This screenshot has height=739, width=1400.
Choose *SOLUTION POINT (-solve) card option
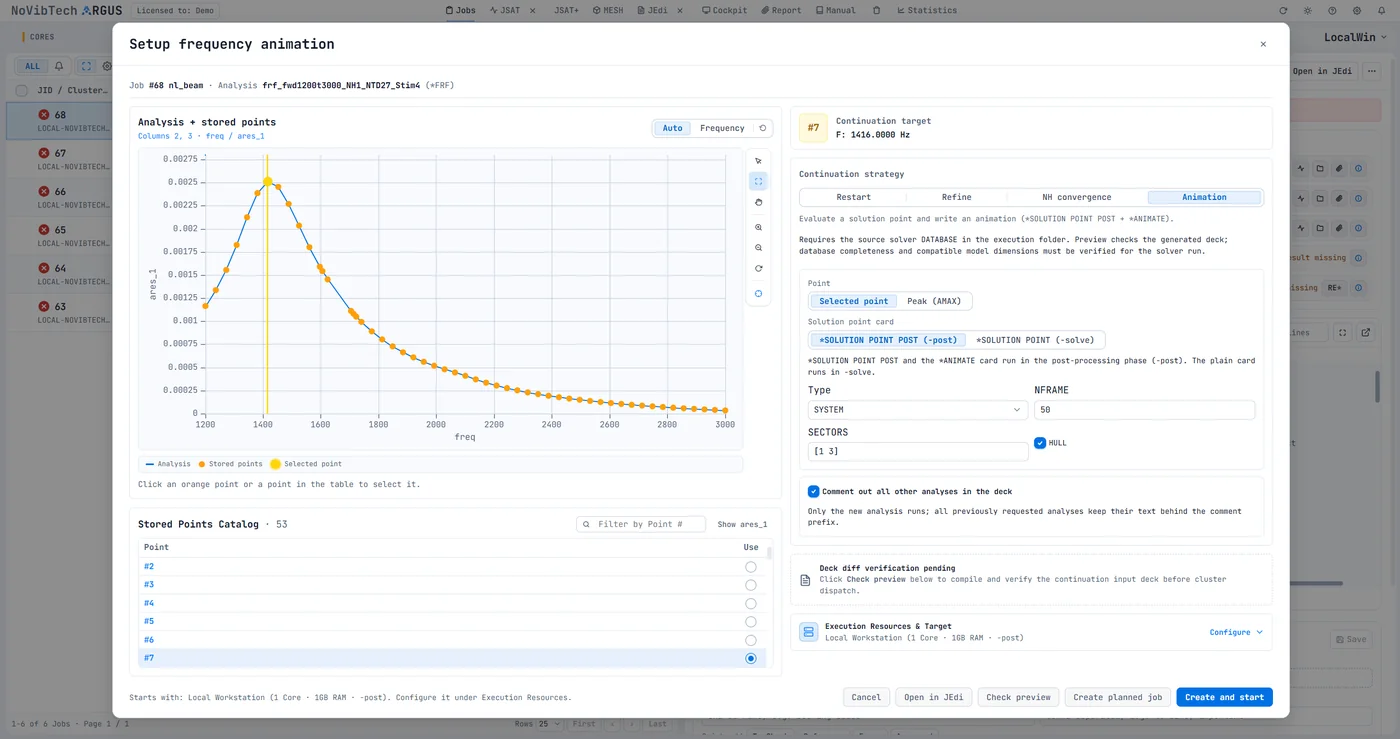[1035, 340]
